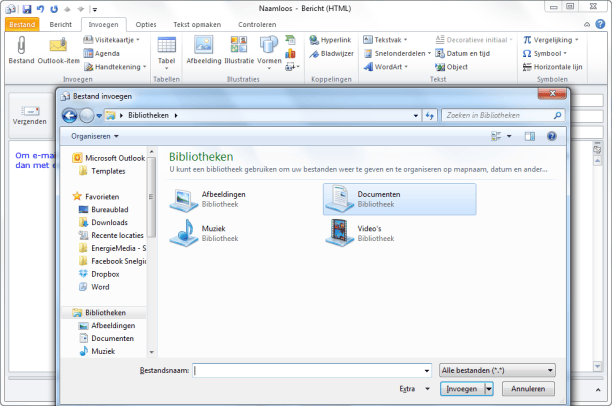Open the WordArt gallery
This screenshot has height=406, width=612.
pos(385,67)
